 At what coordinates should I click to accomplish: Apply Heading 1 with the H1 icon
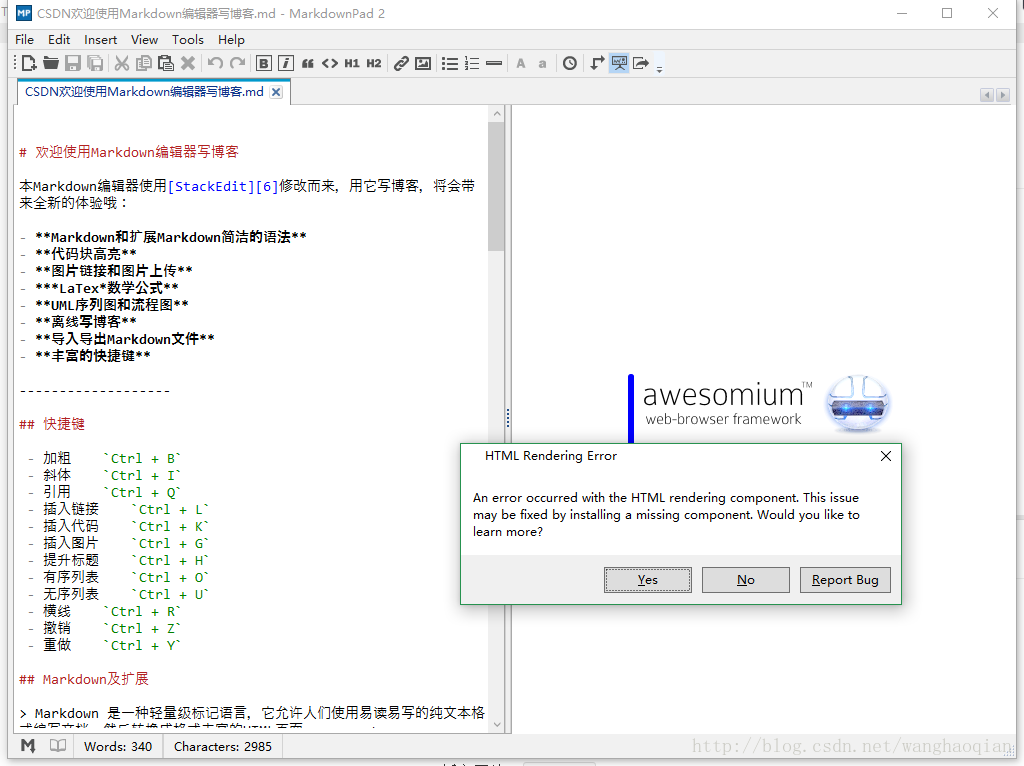[x=352, y=63]
